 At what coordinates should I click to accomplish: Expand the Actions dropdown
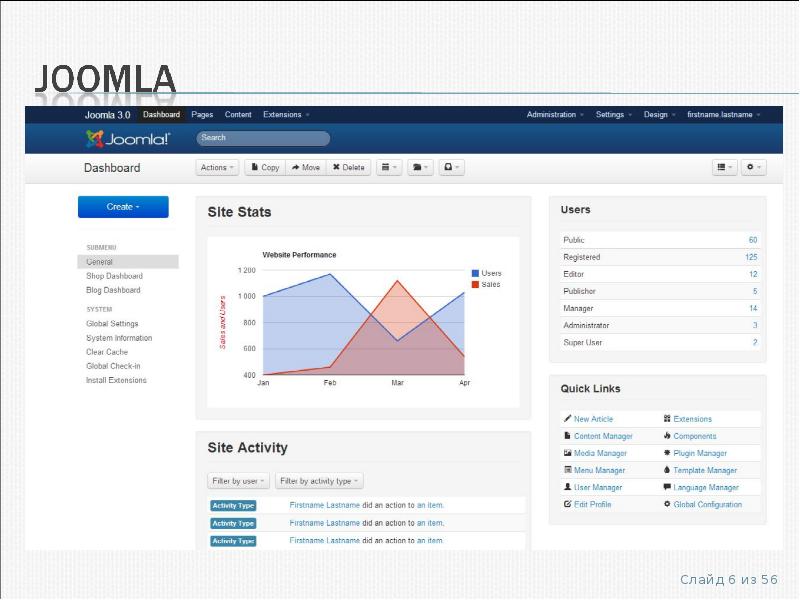click(x=217, y=168)
